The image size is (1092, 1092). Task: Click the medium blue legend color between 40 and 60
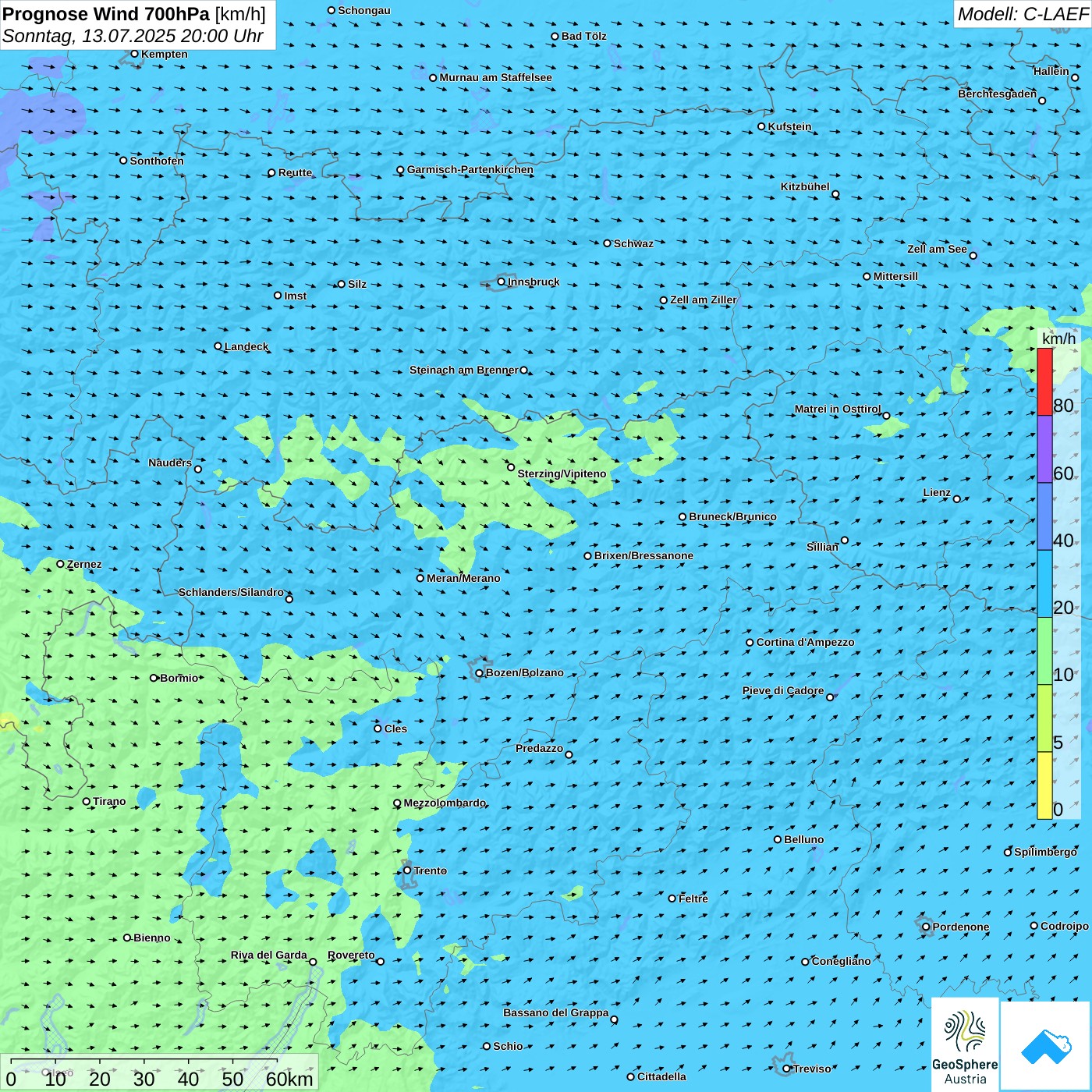(x=1044, y=517)
